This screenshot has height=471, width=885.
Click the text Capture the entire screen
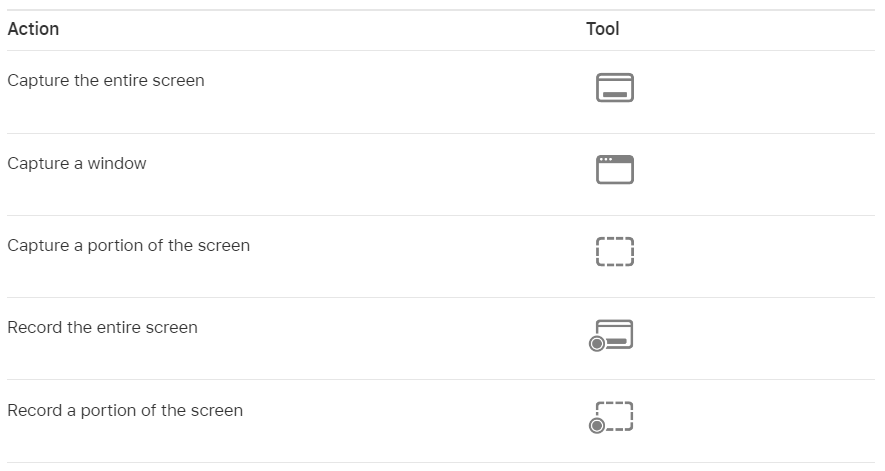(x=106, y=80)
